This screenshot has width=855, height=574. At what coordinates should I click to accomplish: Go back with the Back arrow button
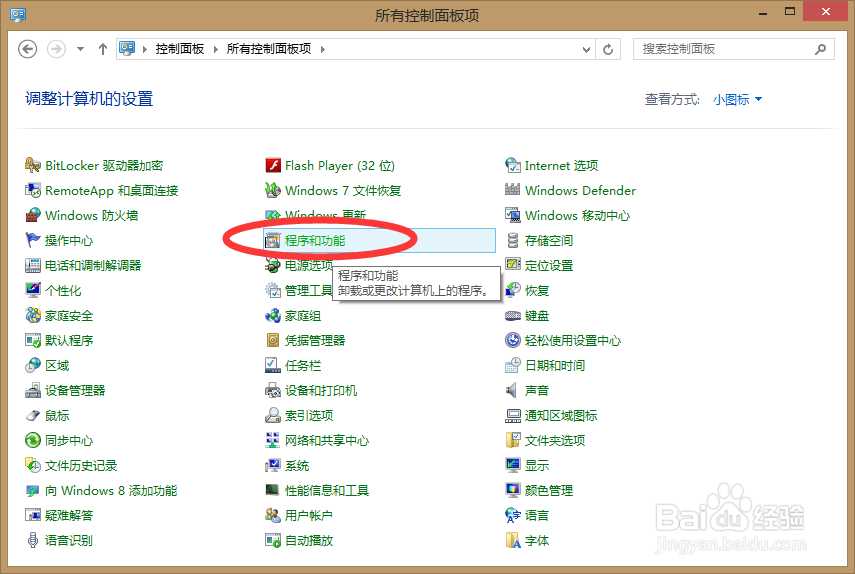coord(28,49)
